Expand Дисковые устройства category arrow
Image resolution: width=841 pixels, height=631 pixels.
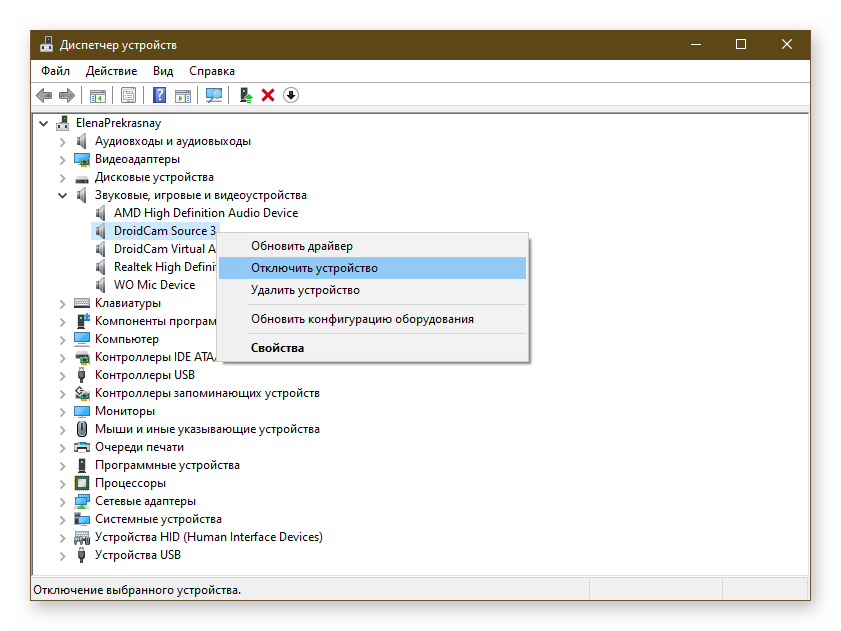click(x=62, y=178)
